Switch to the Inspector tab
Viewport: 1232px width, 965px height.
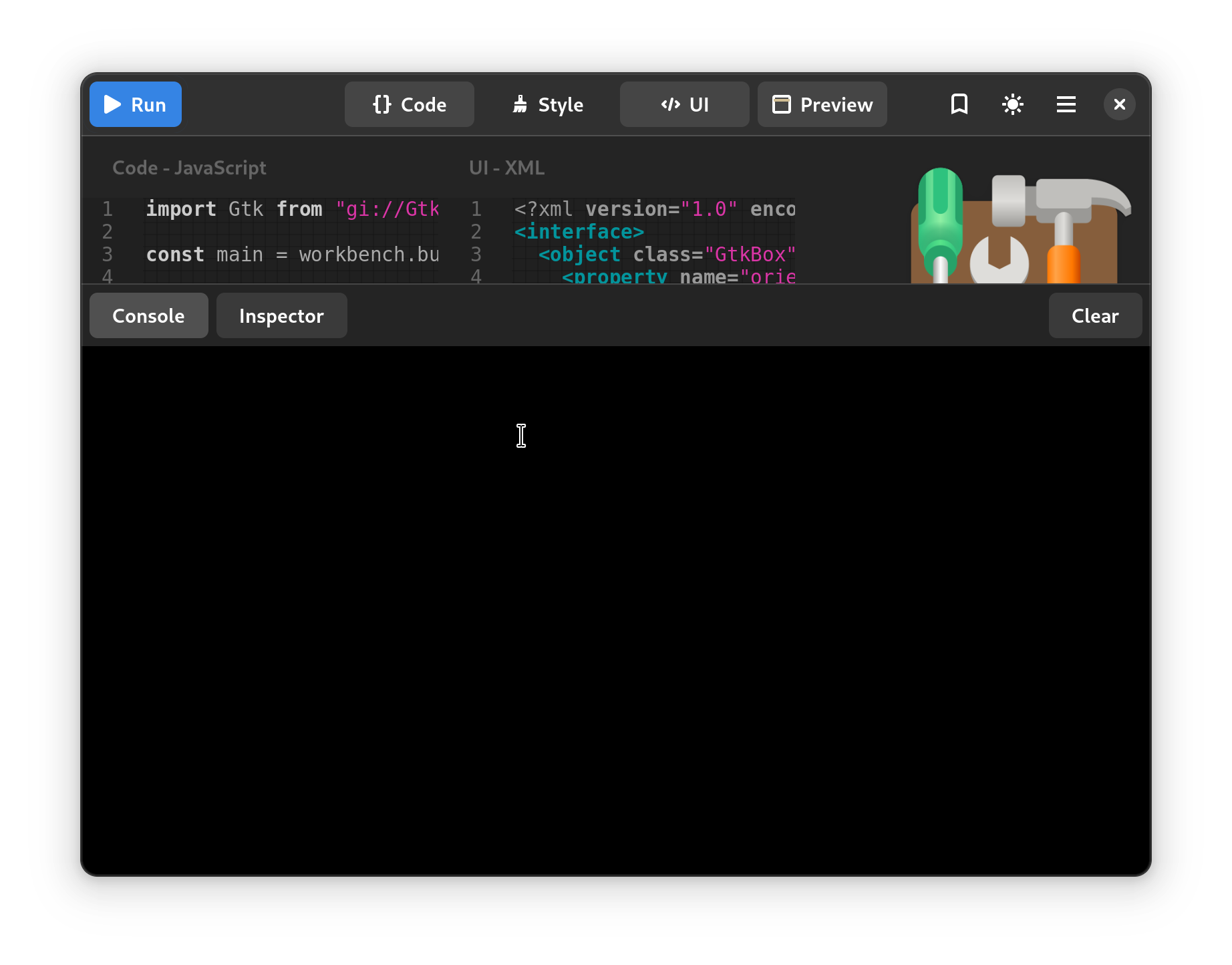pos(281,315)
